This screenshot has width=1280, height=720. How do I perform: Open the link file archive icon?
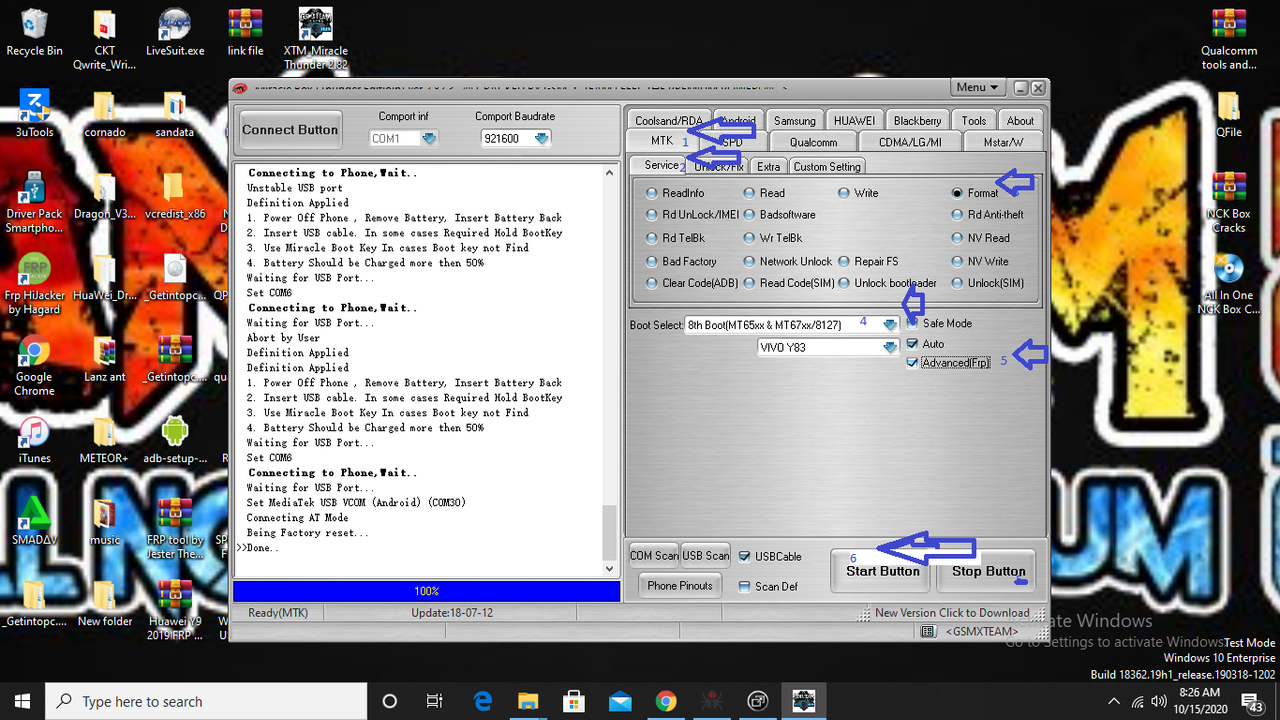click(245, 32)
